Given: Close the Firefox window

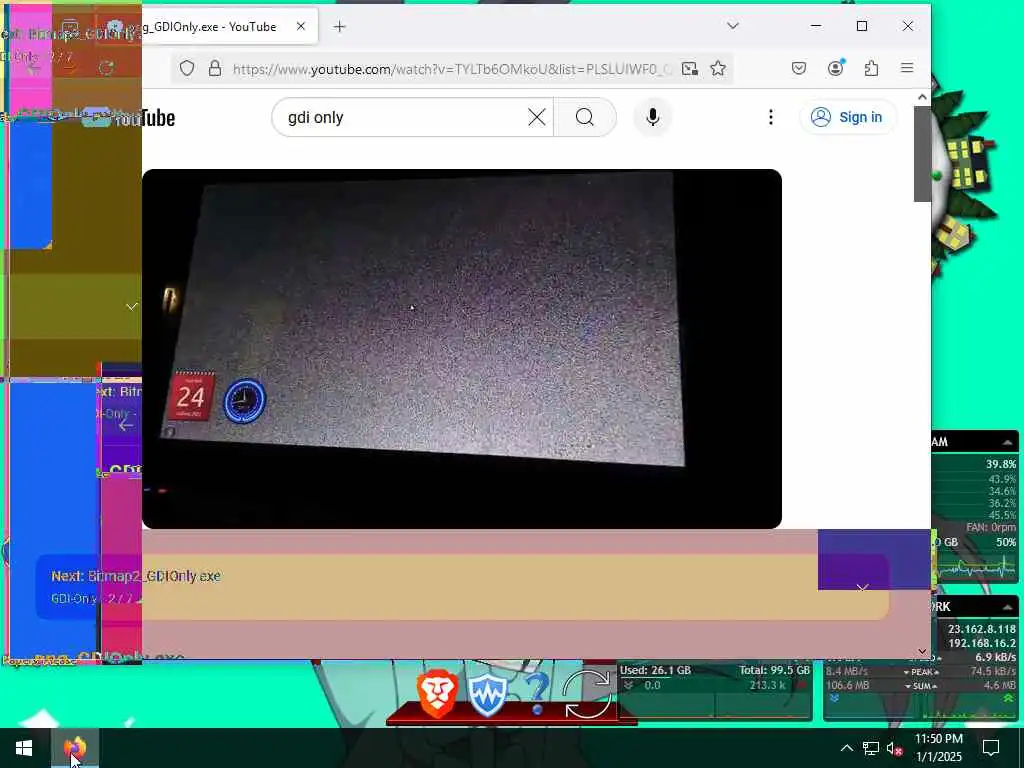Looking at the screenshot, I should [908, 26].
